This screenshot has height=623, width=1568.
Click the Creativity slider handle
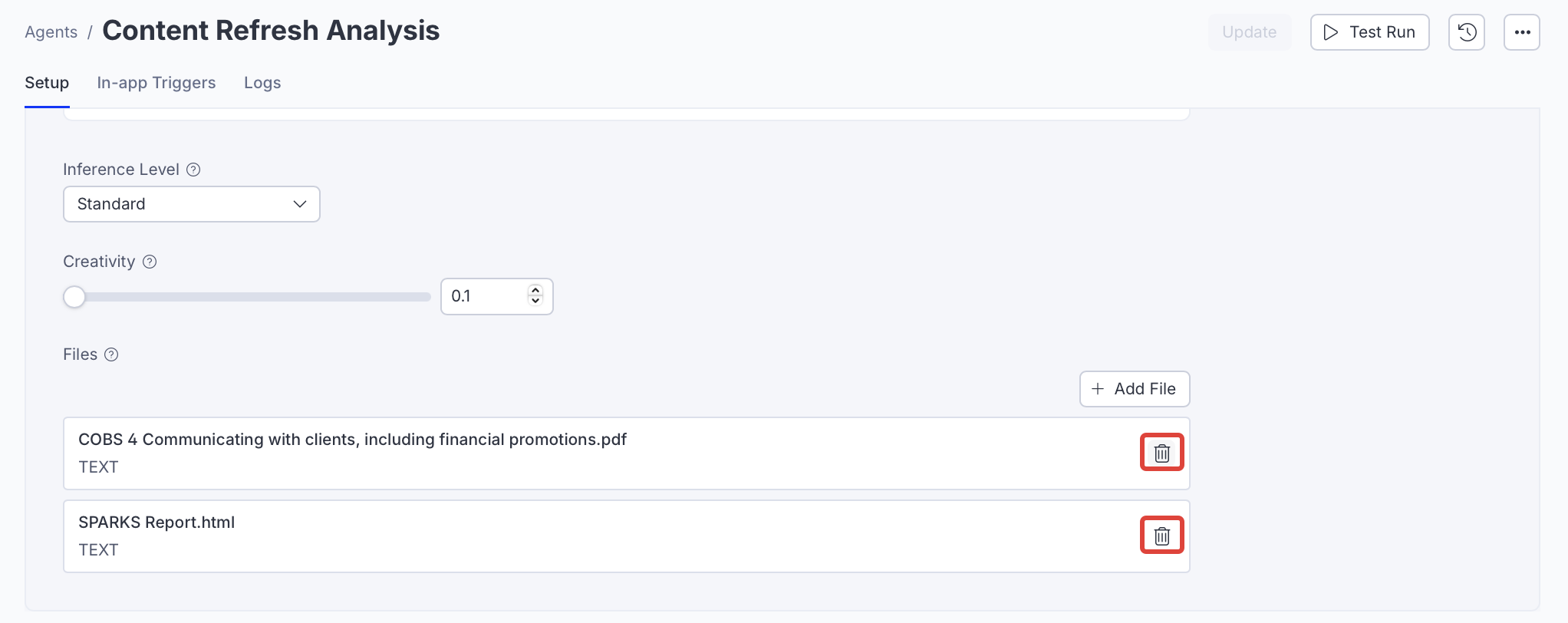click(74, 297)
